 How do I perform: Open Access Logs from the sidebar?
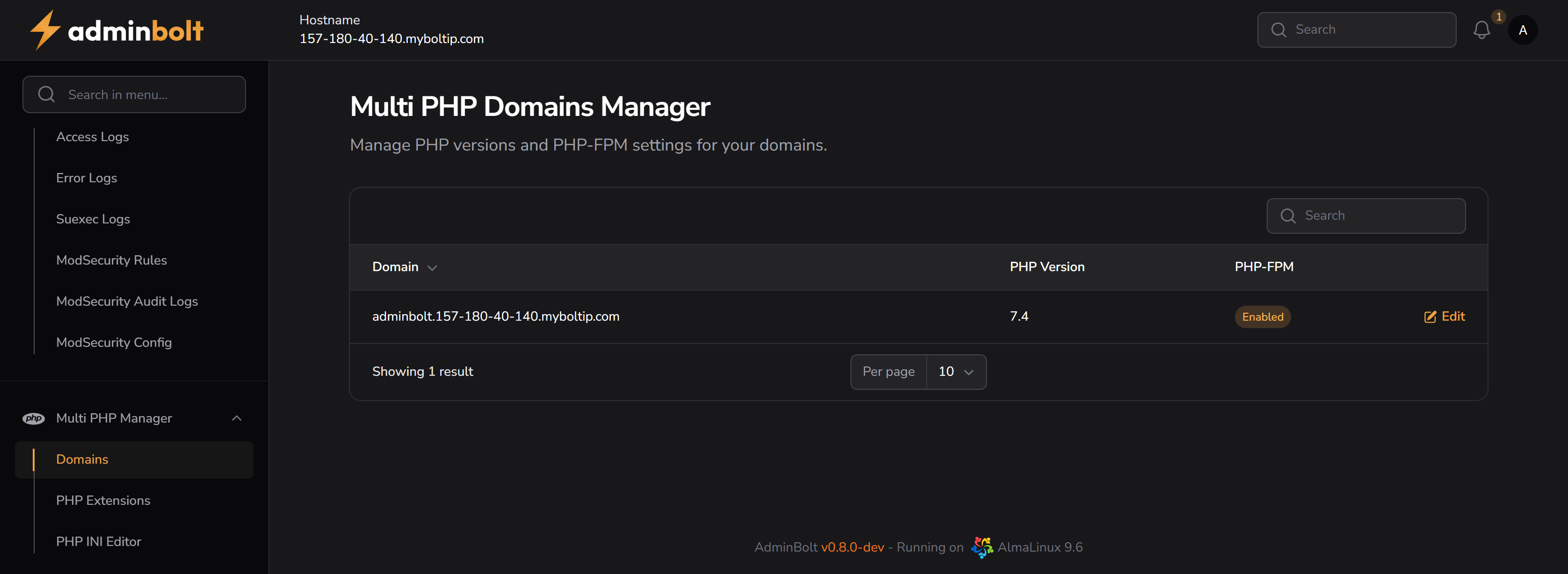[93, 137]
